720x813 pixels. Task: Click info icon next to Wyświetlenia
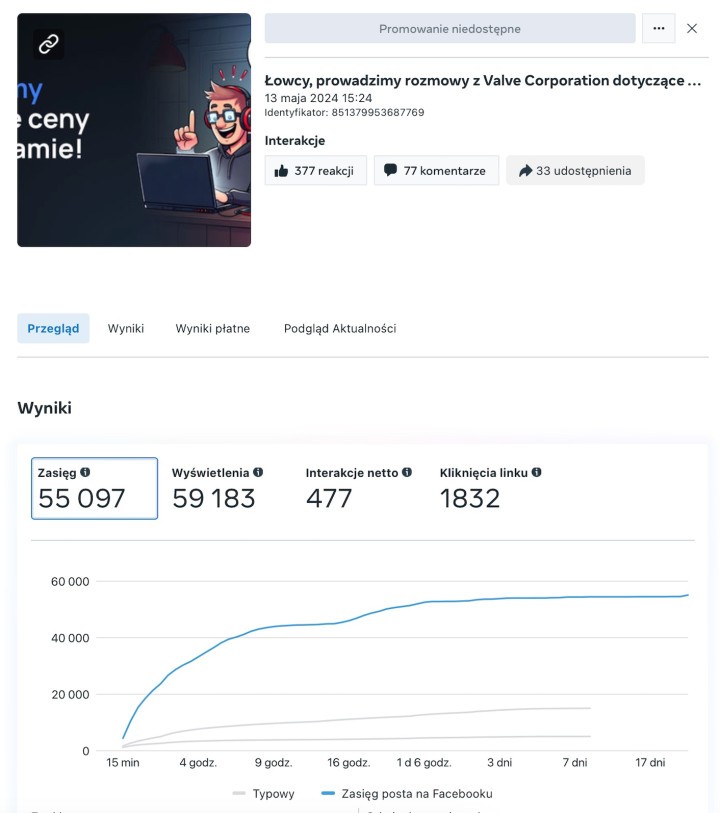click(x=258, y=472)
